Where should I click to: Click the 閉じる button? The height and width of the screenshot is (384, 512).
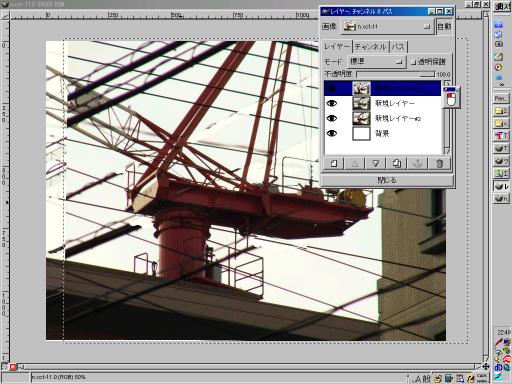tap(387, 180)
